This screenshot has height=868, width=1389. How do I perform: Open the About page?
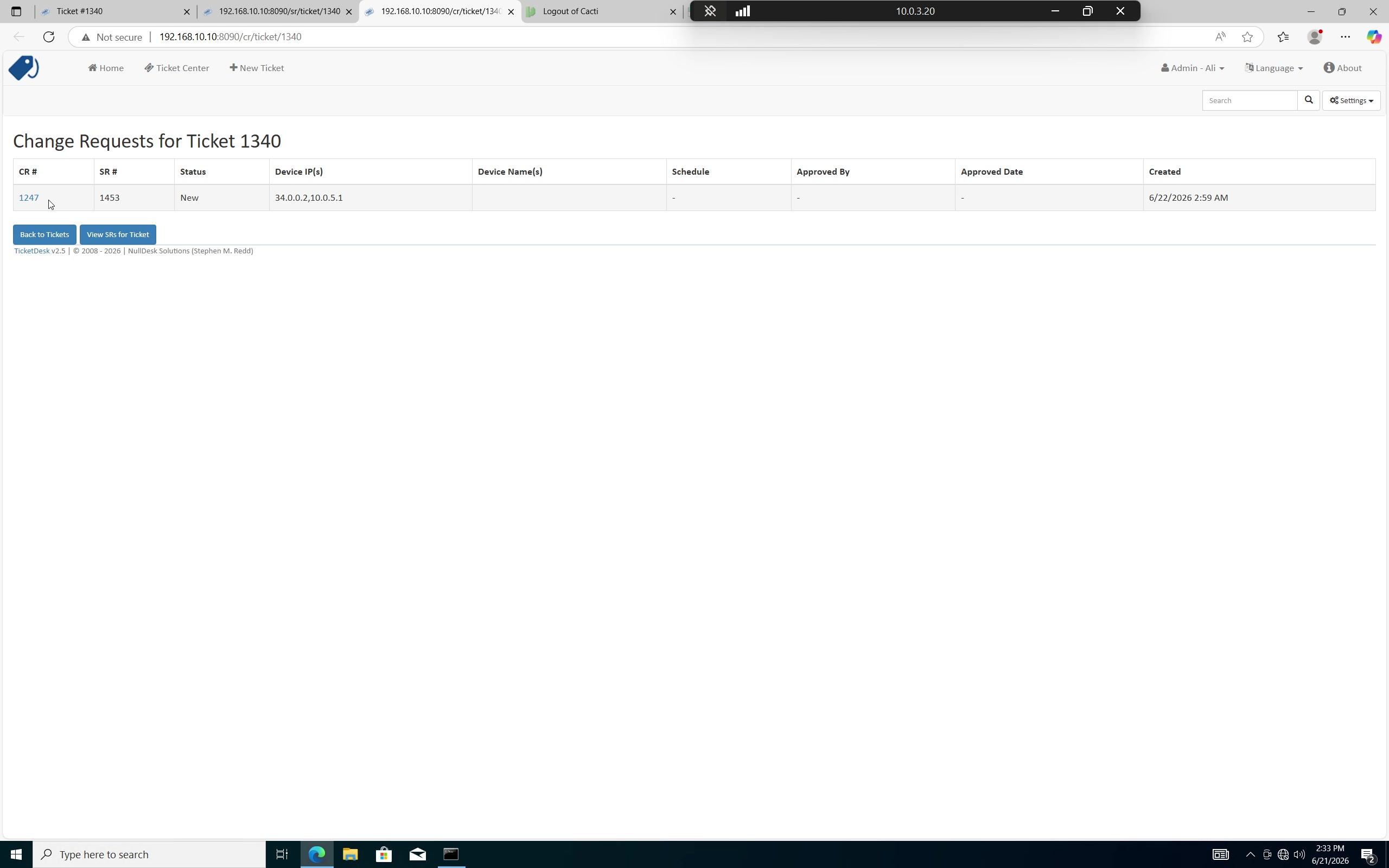click(x=1342, y=68)
